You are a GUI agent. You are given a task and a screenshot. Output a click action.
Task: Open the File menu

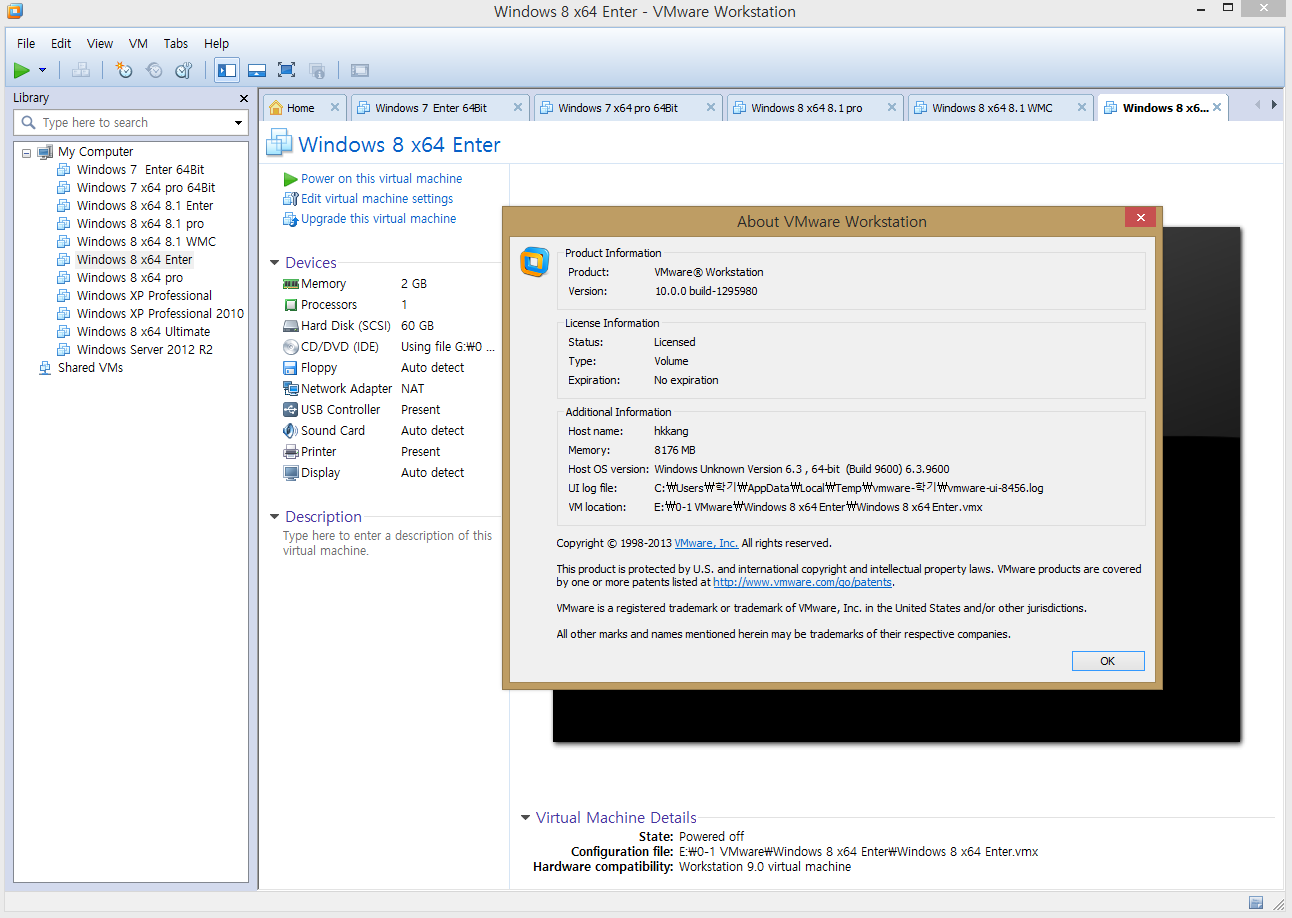(26, 44)
